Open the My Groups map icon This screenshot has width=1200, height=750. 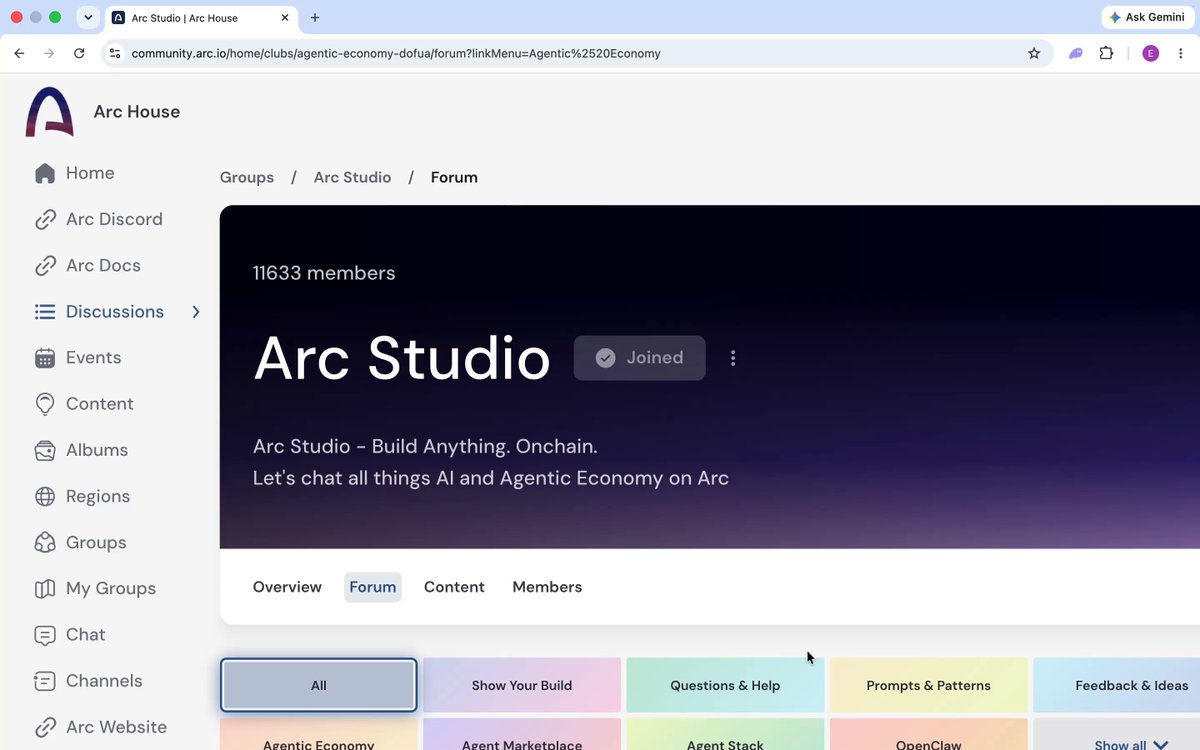pyautogui.click(x=45, y=589)
